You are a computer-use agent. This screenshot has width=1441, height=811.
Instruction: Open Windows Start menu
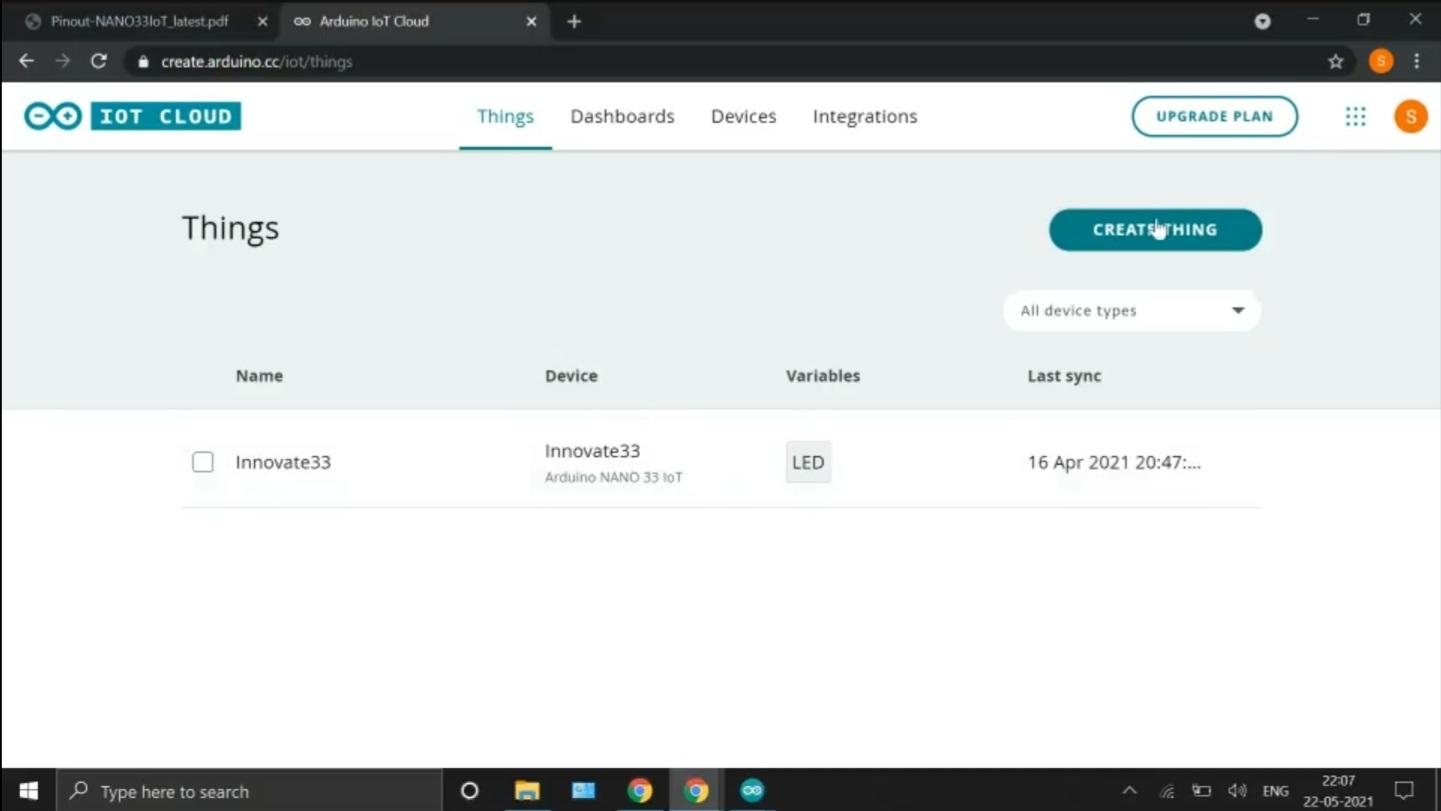click(28, 791)
